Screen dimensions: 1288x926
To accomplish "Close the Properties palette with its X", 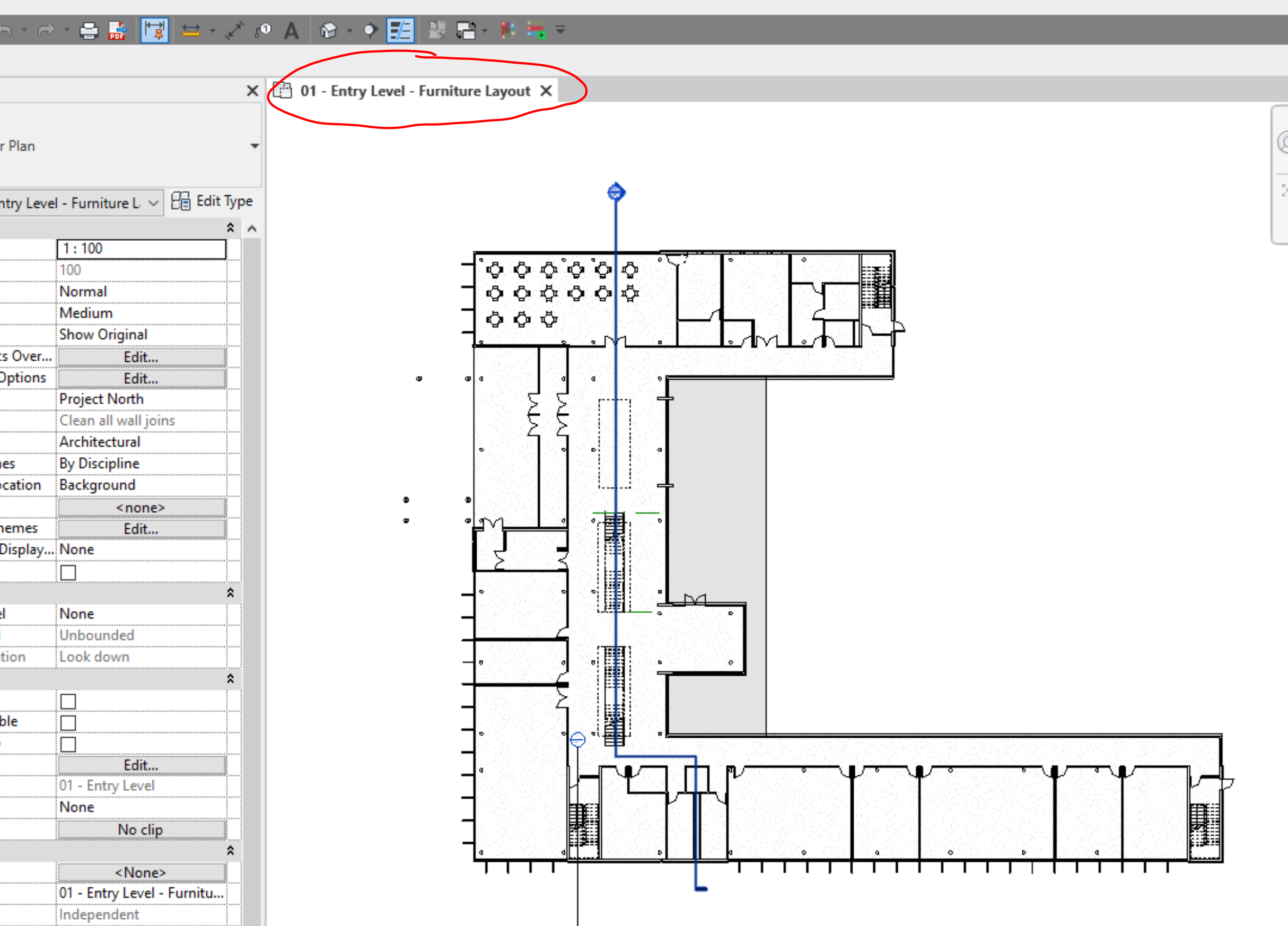I will (x=253, y=91).
